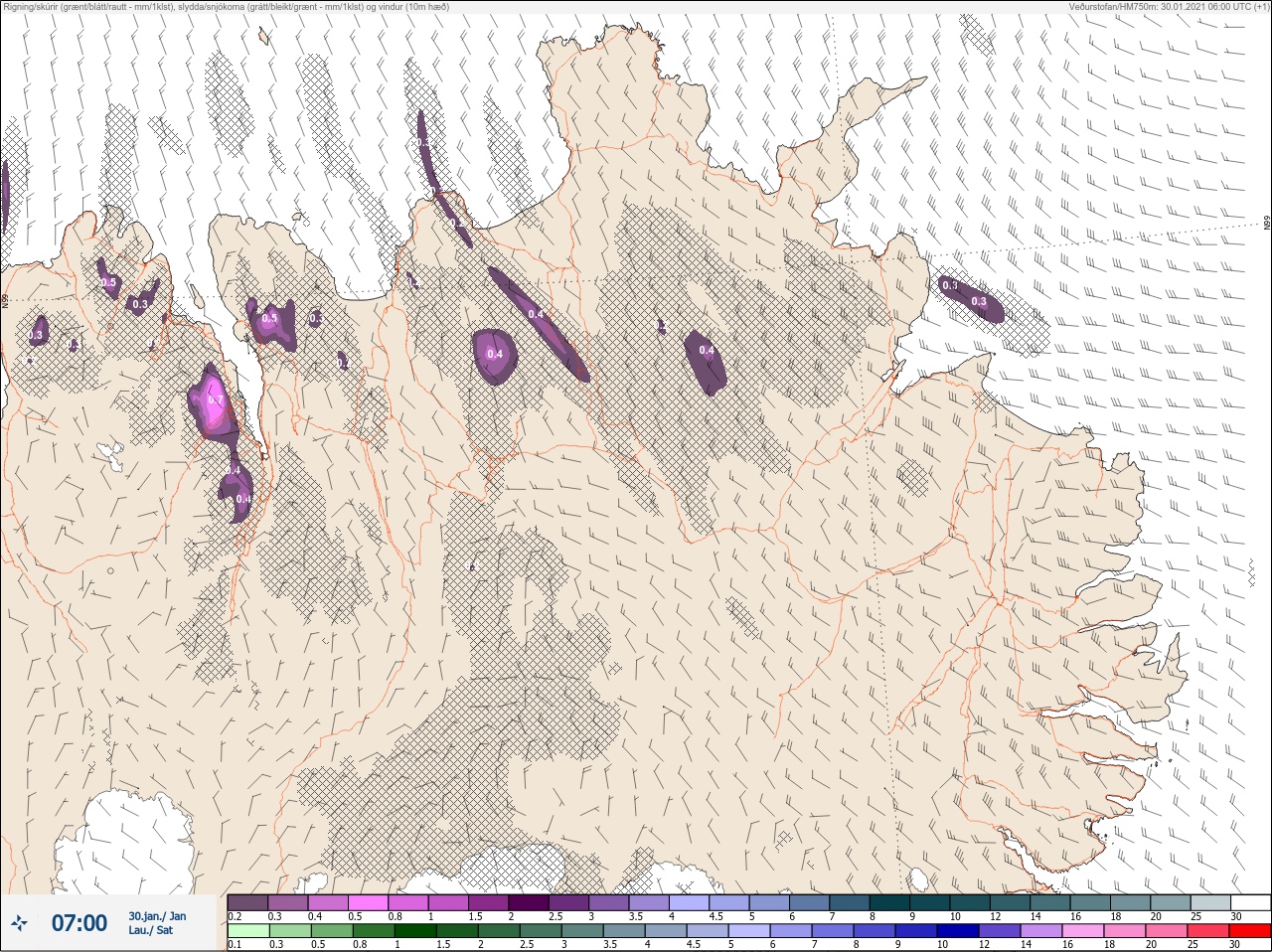Viewport: 1272px width, 952px height.
Task: Select the white swatch ending the upper legend row
Action: tap(1250, 902)
